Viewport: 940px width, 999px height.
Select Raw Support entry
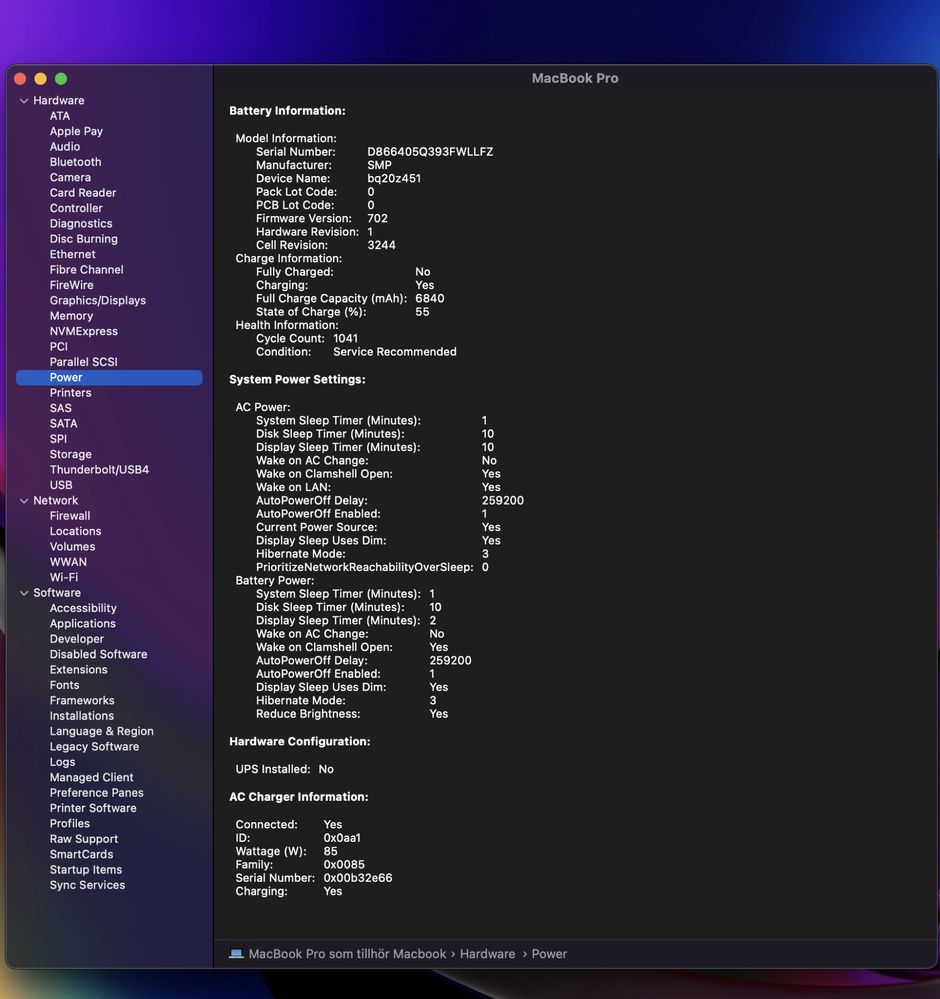(83, 839)
